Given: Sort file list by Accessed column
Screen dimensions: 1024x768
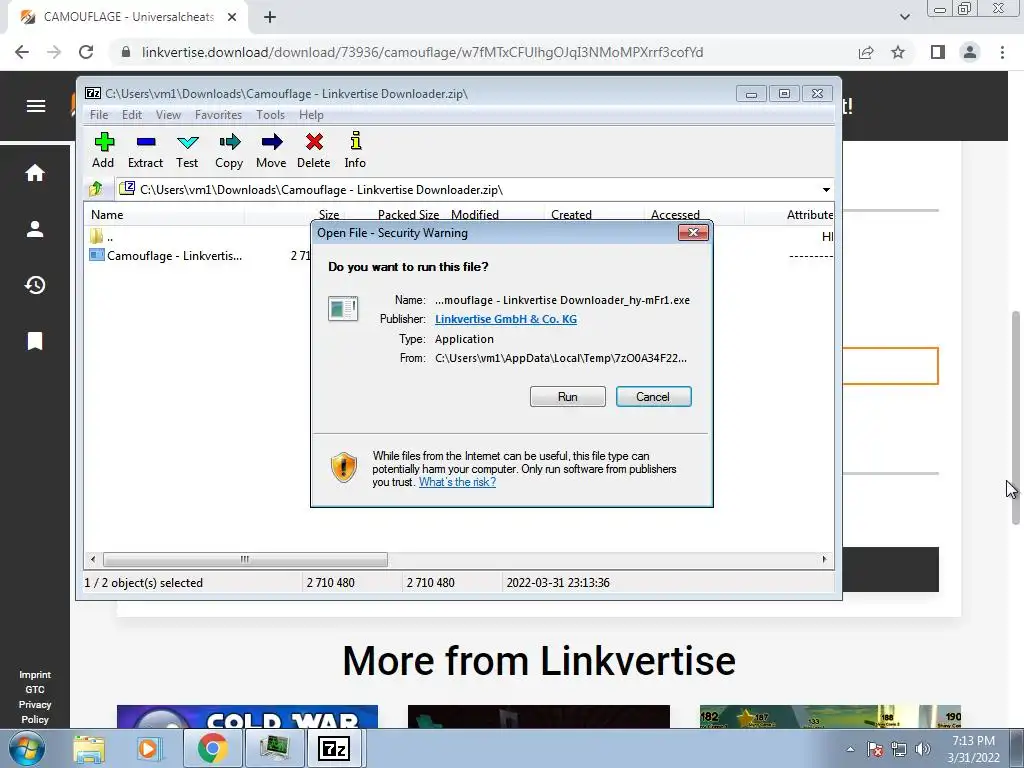Looking at the screenshot, I should [694, 214].
